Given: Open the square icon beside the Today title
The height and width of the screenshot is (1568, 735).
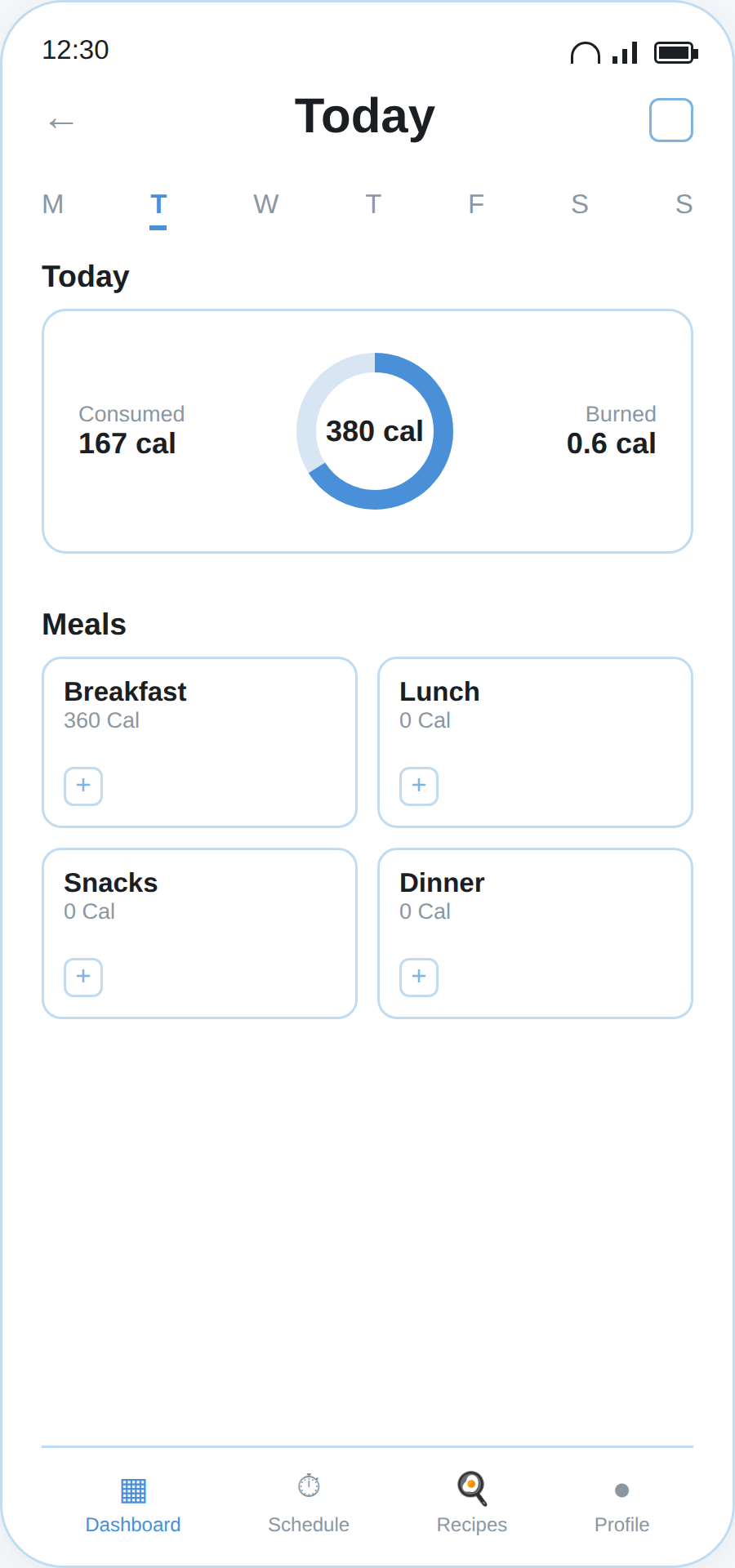Looking at the screenshot, I should [x=671, y=120].
